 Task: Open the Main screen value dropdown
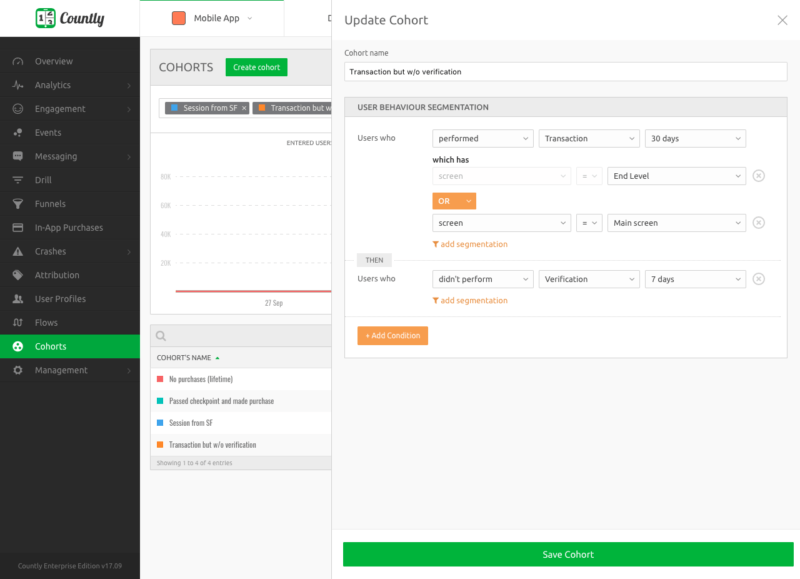click(x=676, y=223)
